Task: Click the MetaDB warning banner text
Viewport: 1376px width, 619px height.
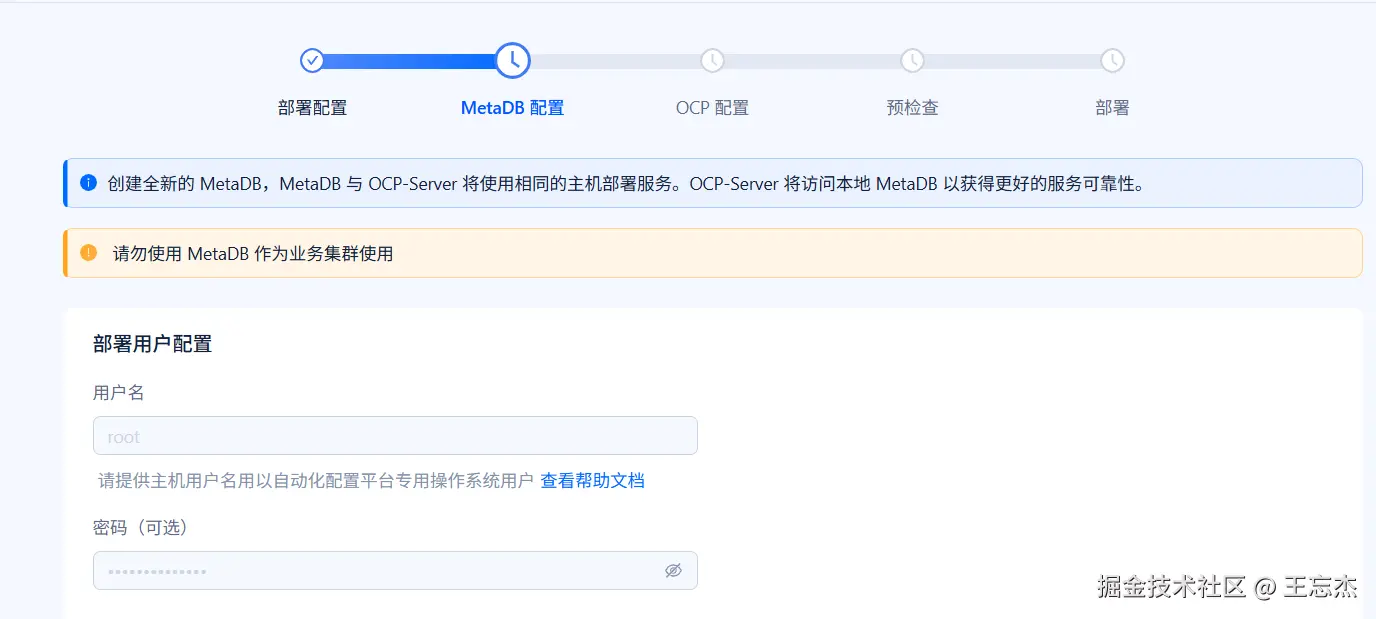Action: click(x=253, y=254)
